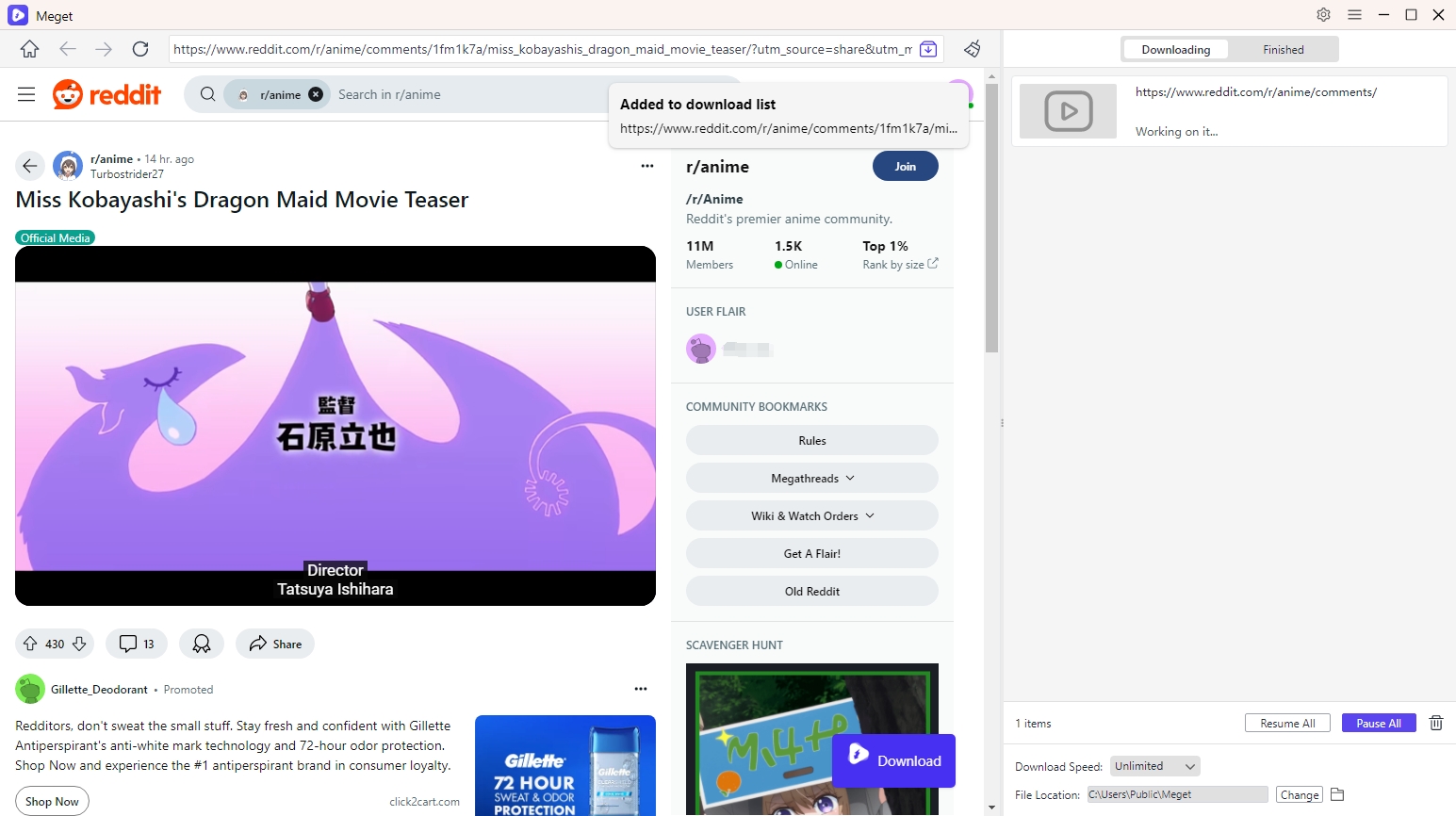Reload the current page
Viewport: 1456px width, 816px height.
[140, 49]
